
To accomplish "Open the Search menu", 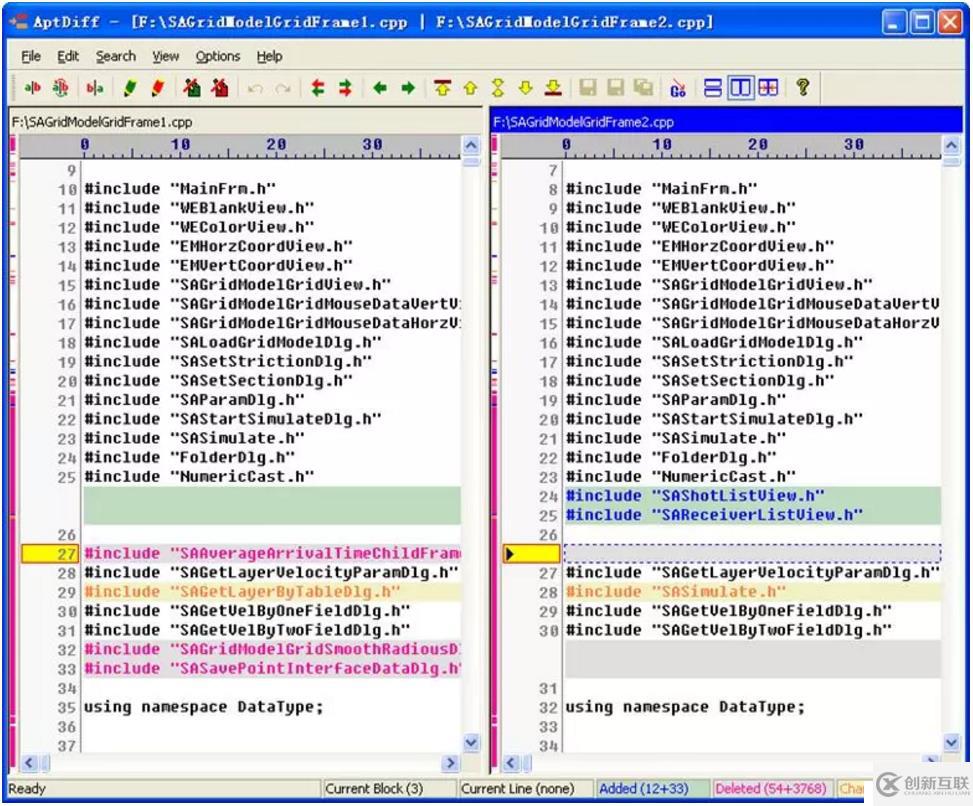I will [x=115, y=56].
